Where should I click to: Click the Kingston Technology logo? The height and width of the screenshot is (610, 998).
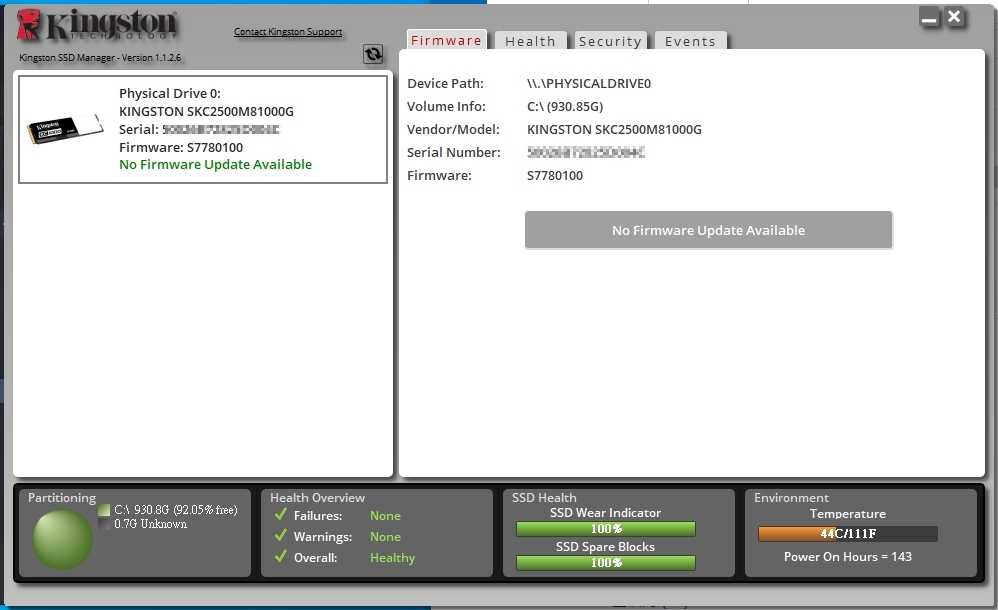[97, 25]
